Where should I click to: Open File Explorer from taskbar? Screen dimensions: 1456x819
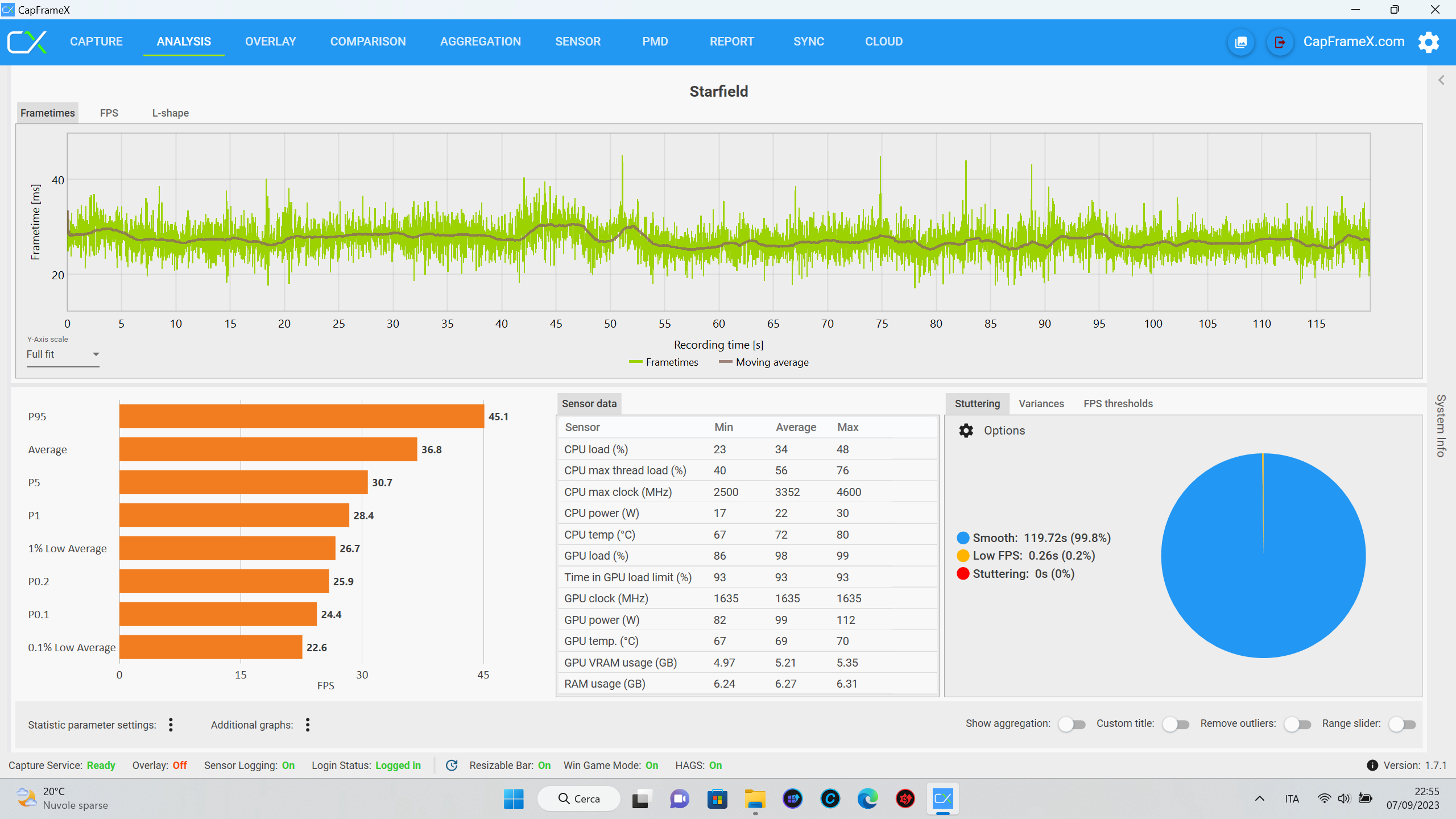point(755,799)
